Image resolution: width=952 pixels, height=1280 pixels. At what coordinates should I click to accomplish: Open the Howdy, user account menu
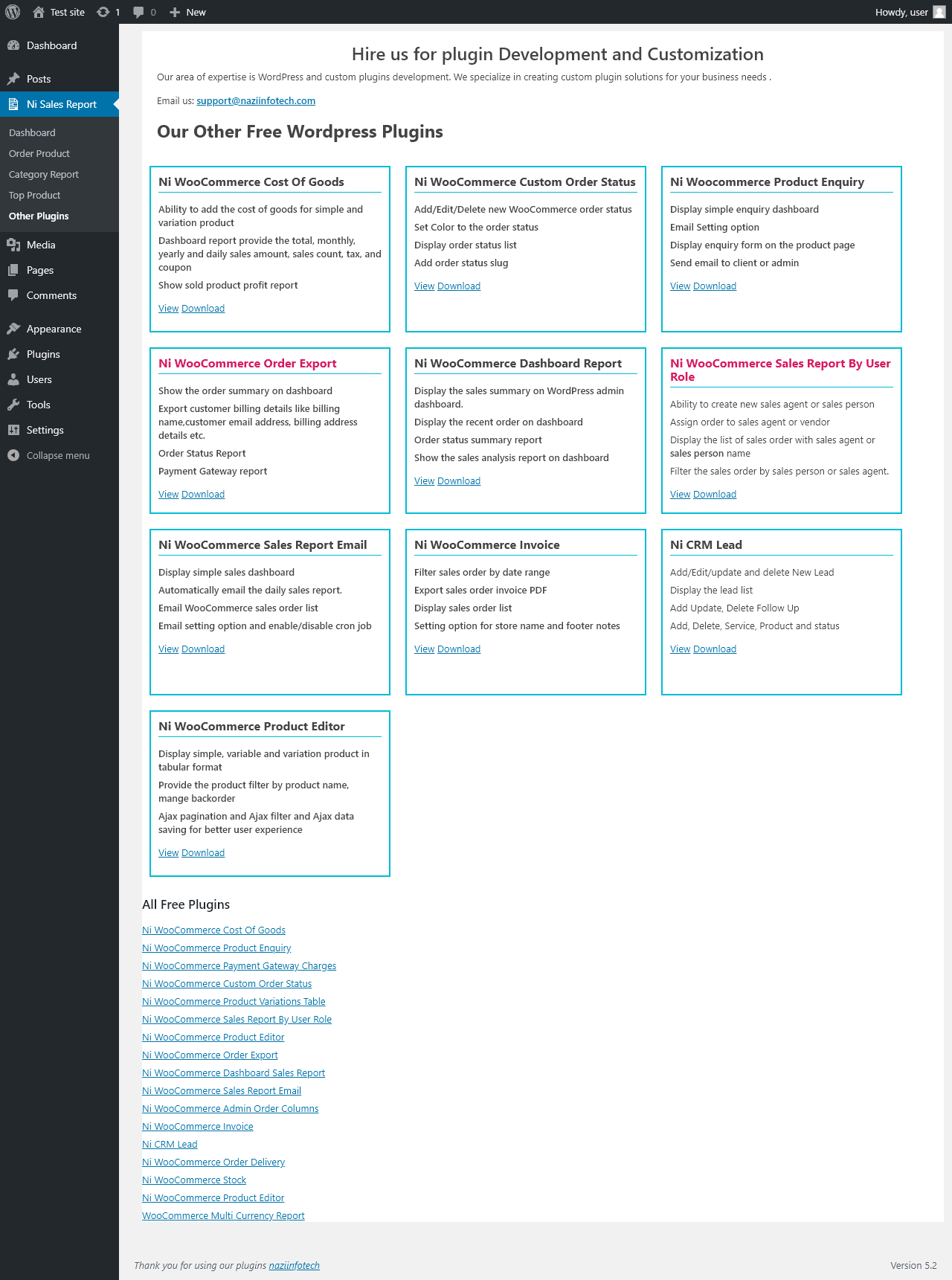[910, 12]
